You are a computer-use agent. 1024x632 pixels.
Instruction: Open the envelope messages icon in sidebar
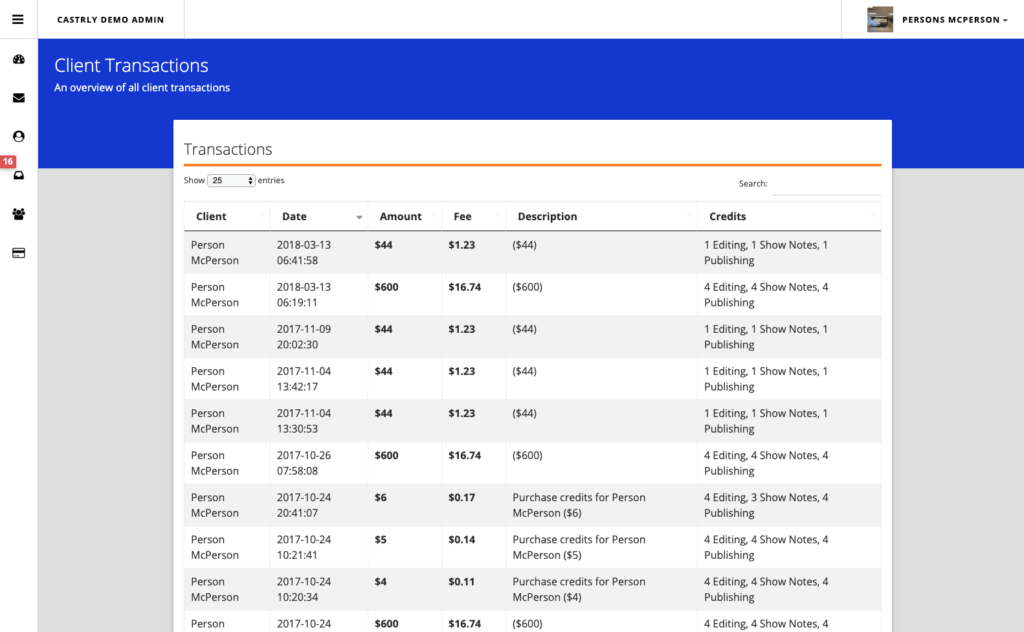point(18,98)
